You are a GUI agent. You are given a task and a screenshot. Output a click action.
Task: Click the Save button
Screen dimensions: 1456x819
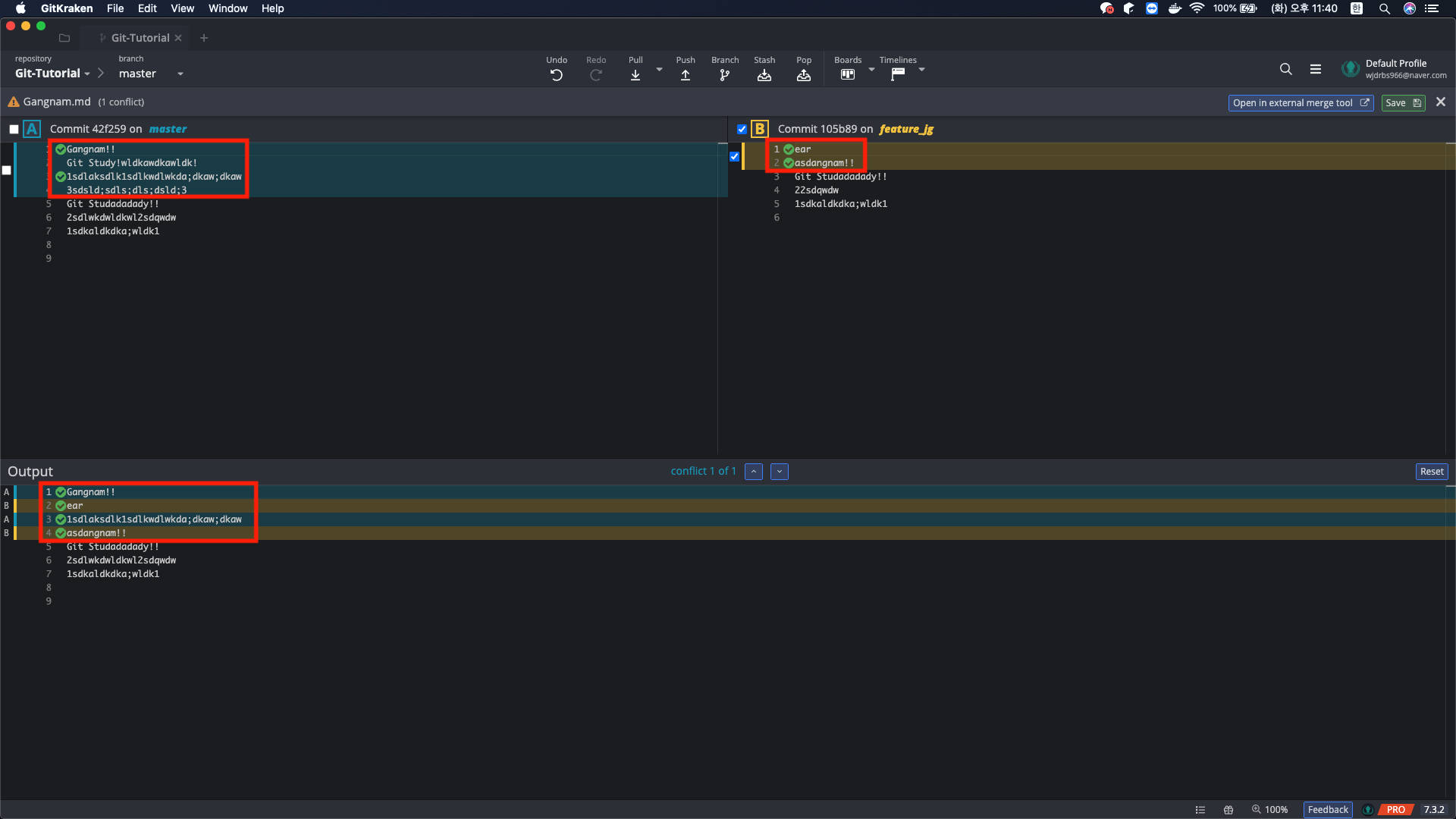[x=1402, y=103]
